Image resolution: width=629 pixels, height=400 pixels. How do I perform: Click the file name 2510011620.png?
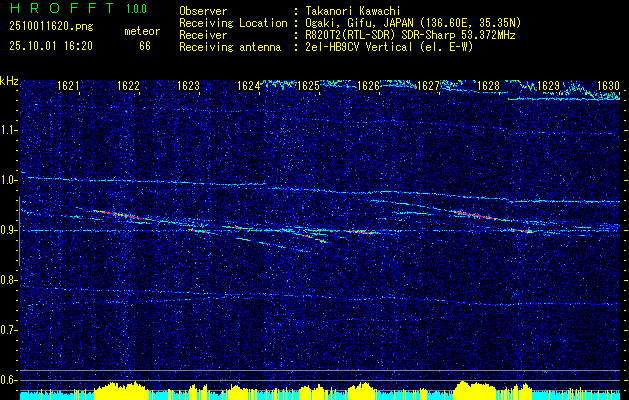(x=51, y=26)
